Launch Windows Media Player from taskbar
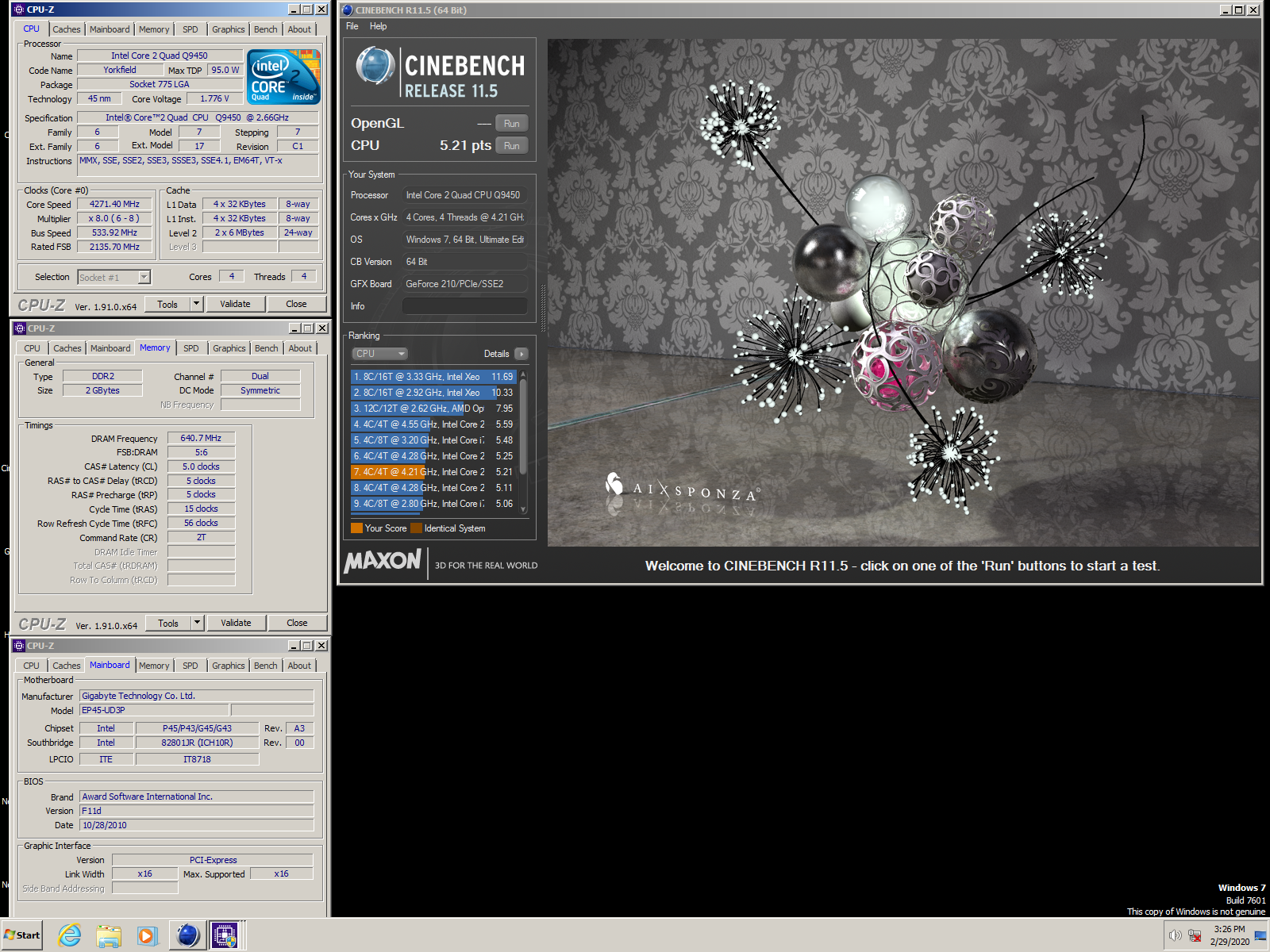1270x952 pixels. (x=148, y=935)
